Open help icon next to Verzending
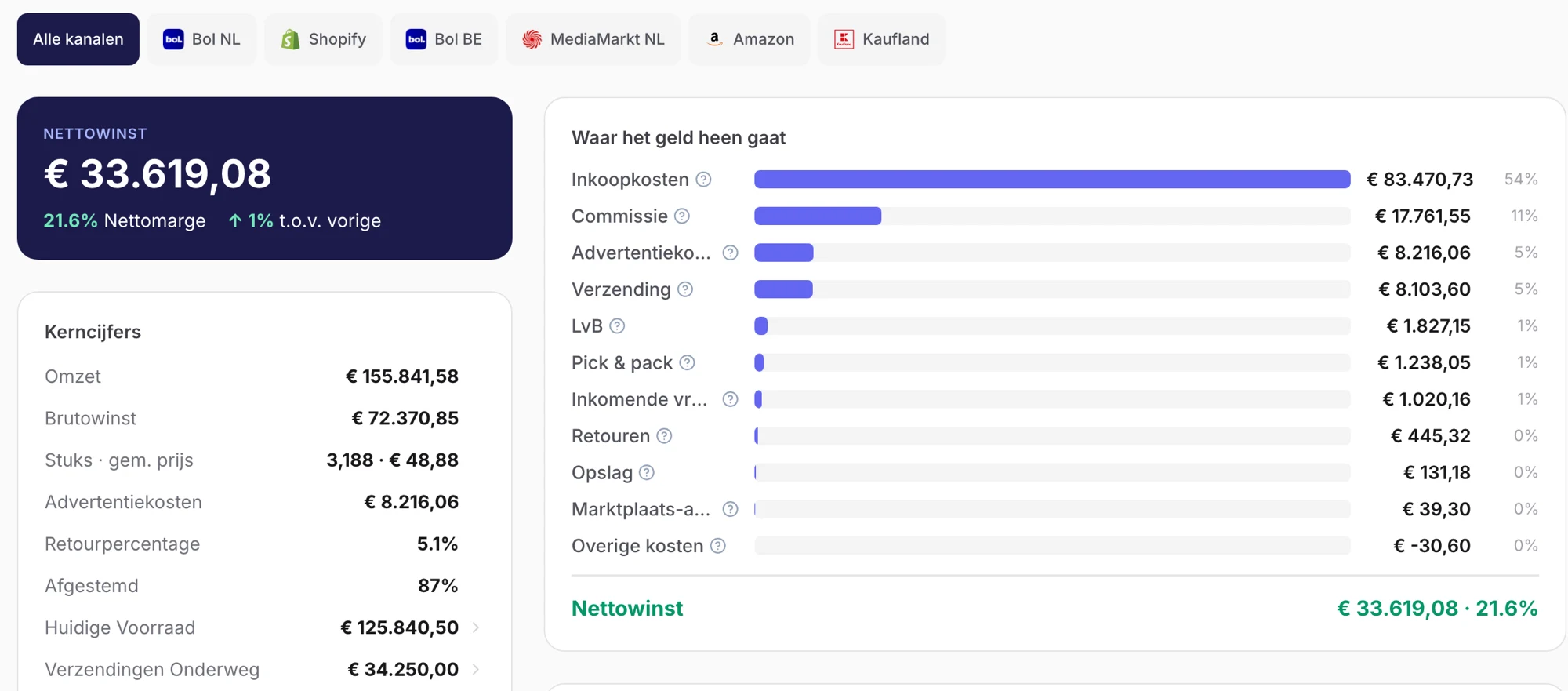1568x691 pixels. (685, 289)
